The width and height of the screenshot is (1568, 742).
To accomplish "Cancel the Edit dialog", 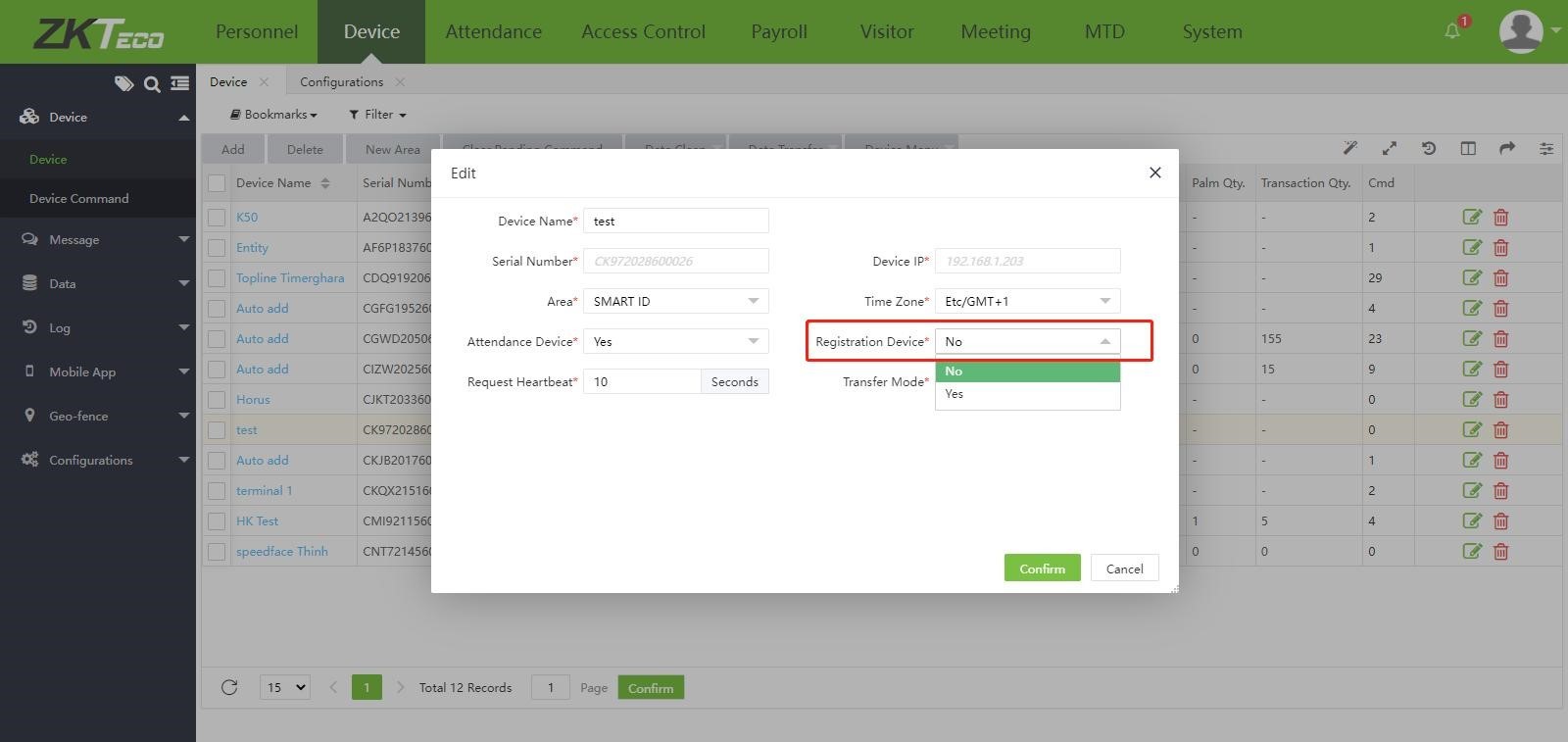I will (1124, 569).
